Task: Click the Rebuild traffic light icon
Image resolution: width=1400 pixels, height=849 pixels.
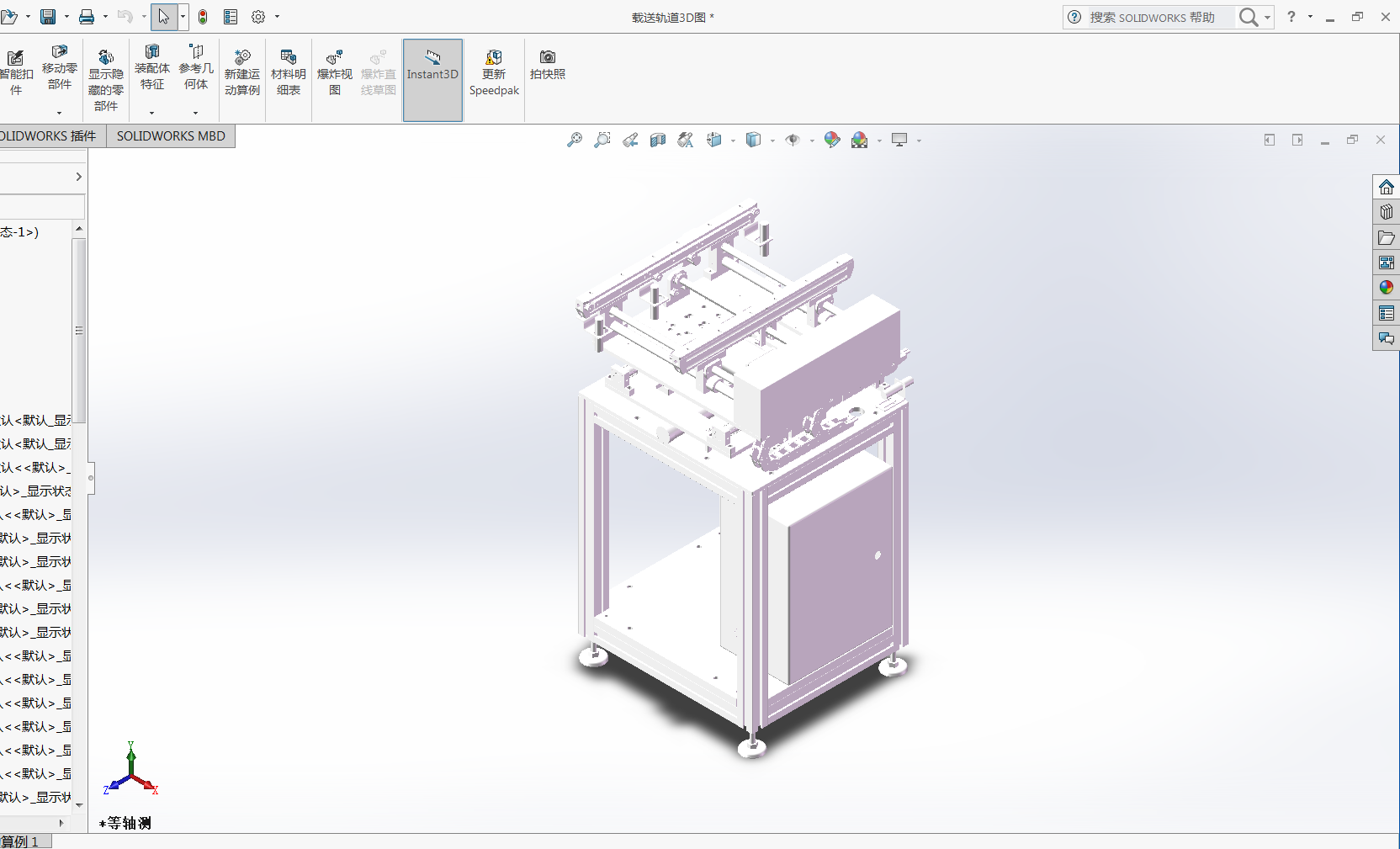Action: click(203, 17)
